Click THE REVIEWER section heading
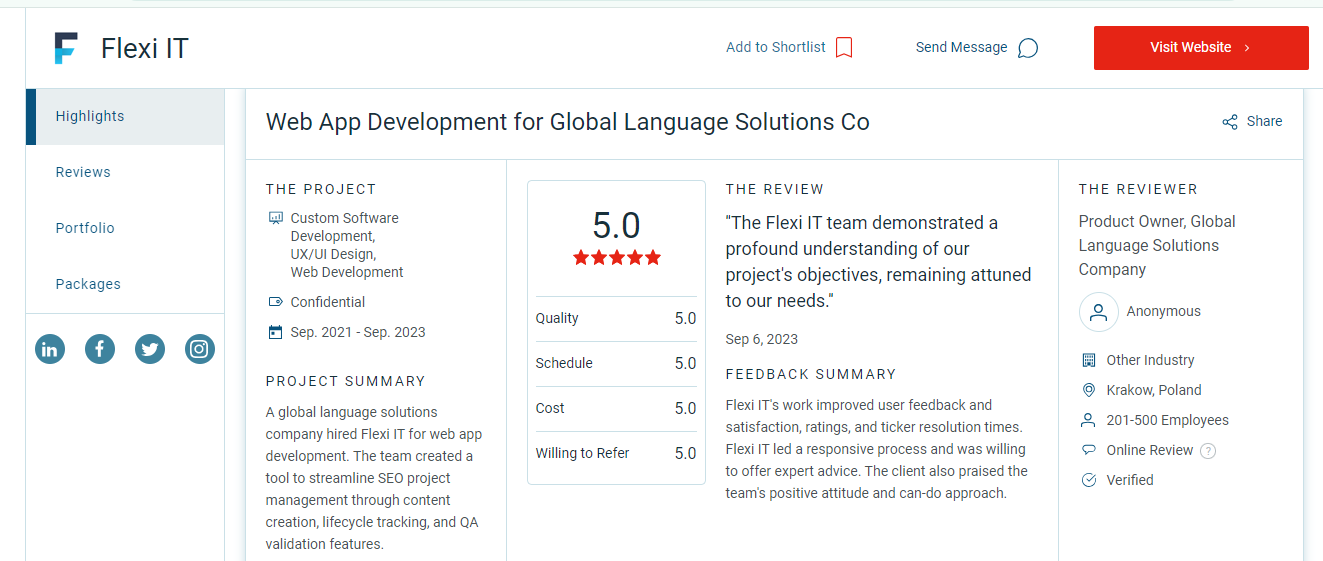1323x561 pixels. pos(1138,189)
